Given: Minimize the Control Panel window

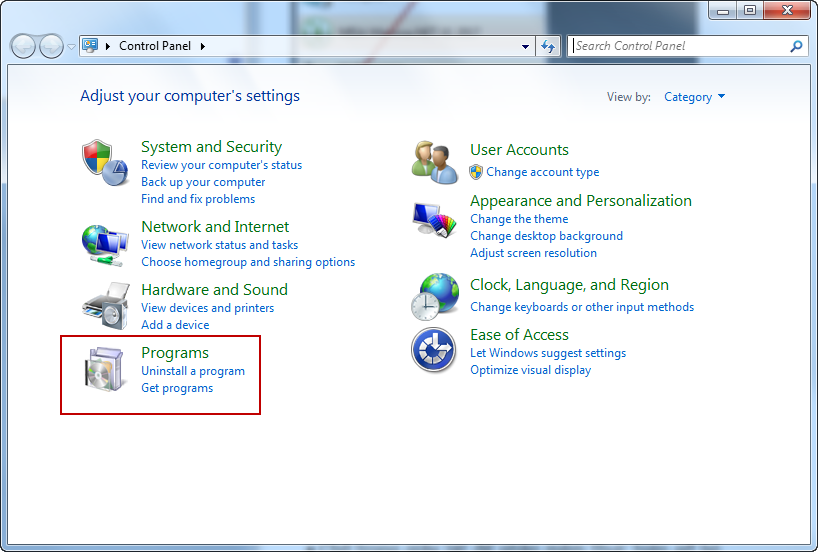Looking at the screenshot, I should point(723,10).
